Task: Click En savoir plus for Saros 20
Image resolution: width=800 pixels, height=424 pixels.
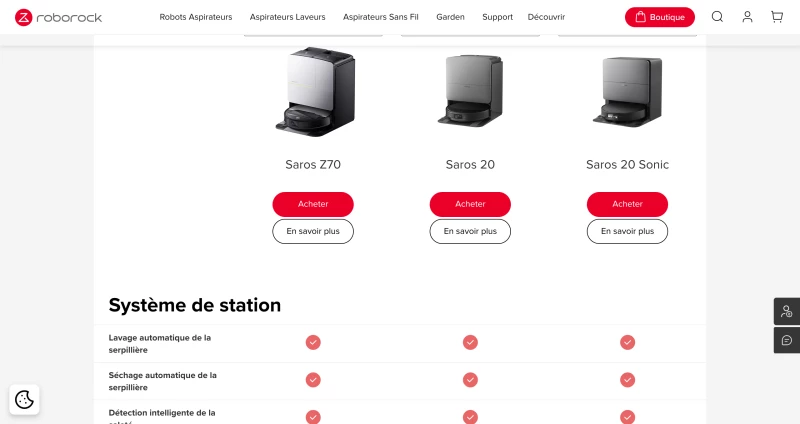Action: 470,231
